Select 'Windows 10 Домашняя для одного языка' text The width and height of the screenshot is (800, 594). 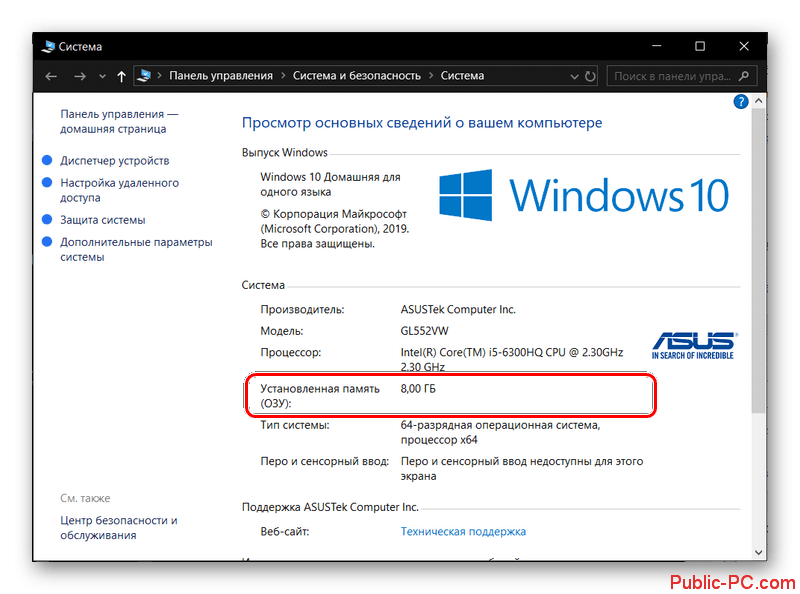tap(330, 184)
